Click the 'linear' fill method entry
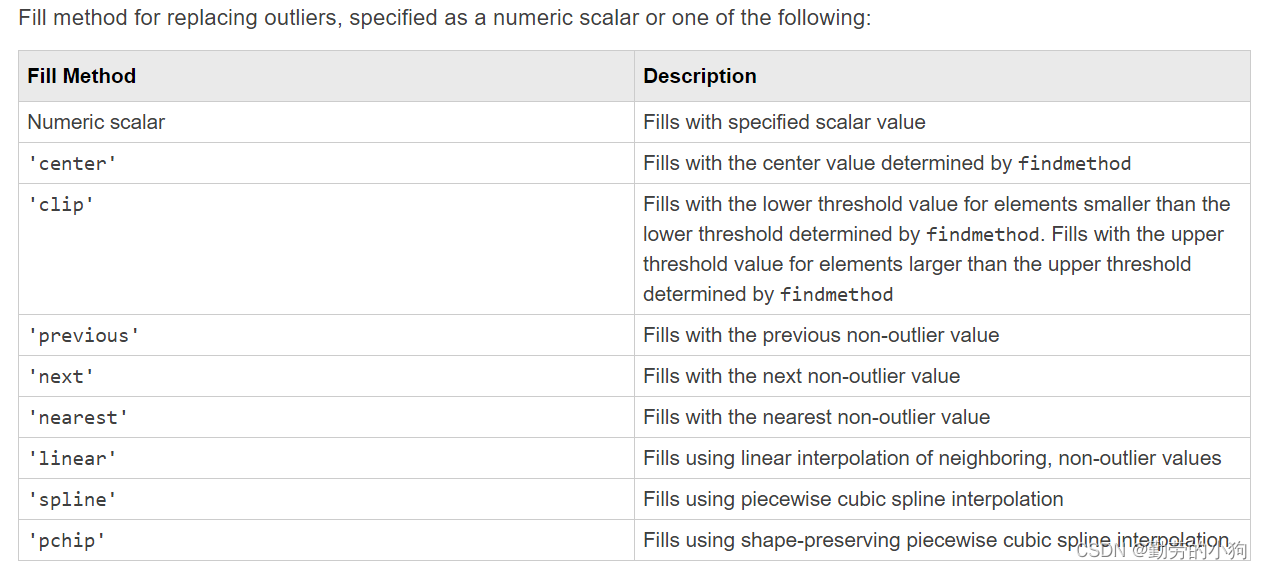This screenshot has width=1262, height=569. (x=72, y=458)
